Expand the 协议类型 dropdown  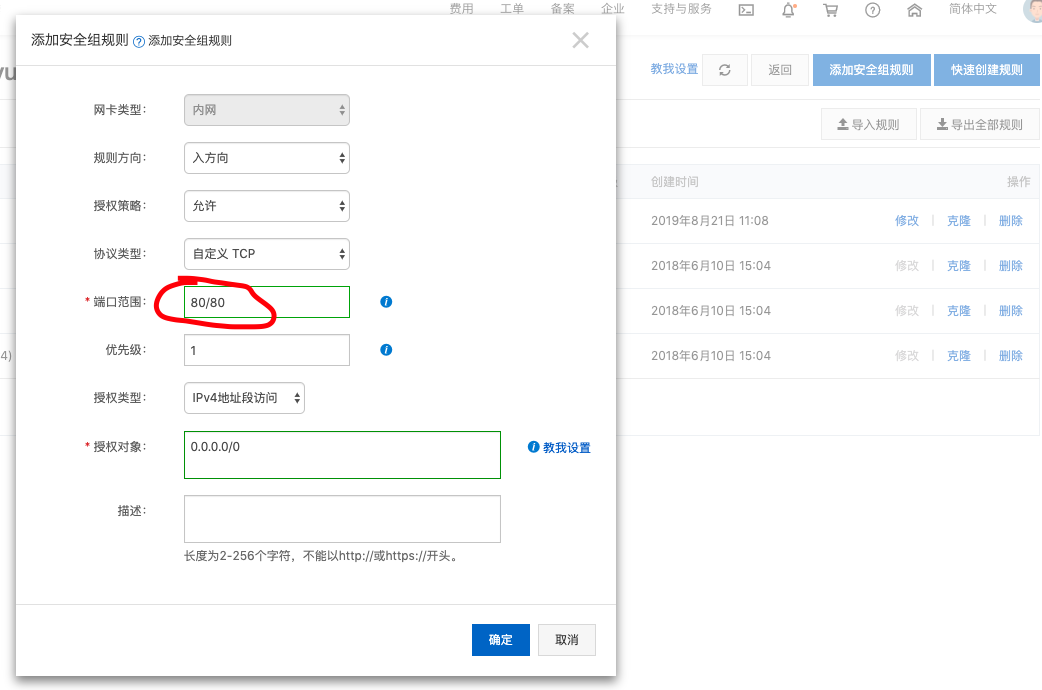pyautogui.click(x=266, y=254)
